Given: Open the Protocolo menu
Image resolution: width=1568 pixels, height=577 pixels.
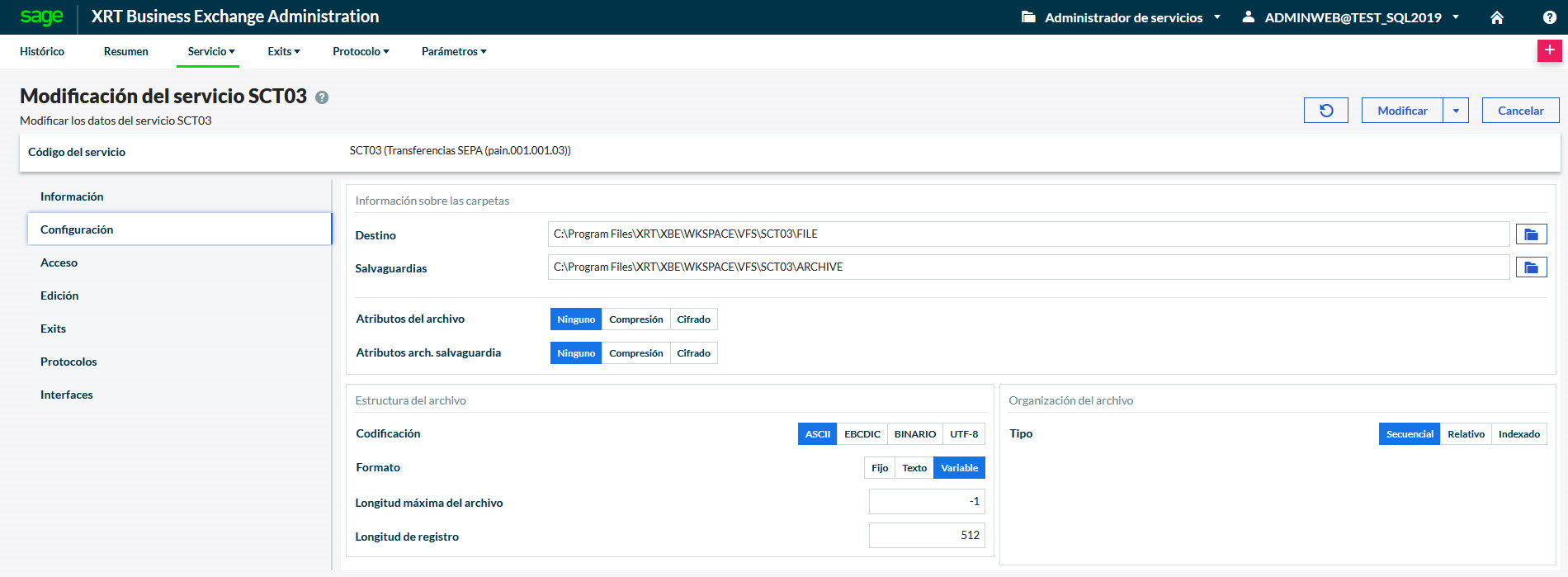Looking at the screenshot, I should click(361, 51).
